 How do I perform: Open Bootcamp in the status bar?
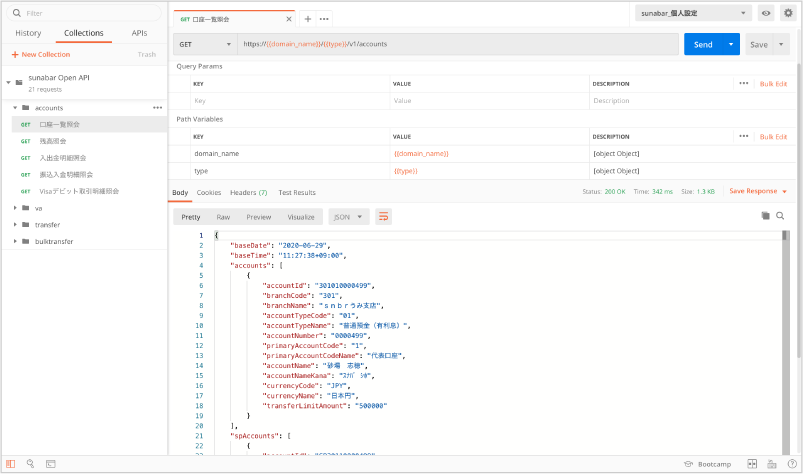coord(708,464)
